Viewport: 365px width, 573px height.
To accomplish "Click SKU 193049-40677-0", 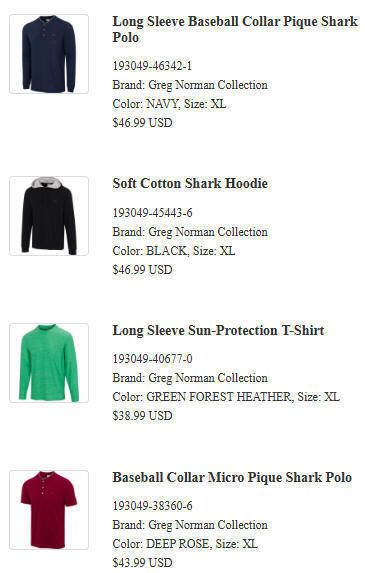I will pos(152,359).
